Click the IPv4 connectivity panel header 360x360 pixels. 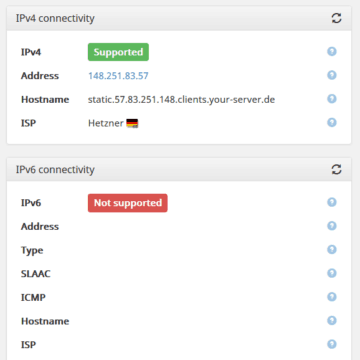[x=179, y=18]
